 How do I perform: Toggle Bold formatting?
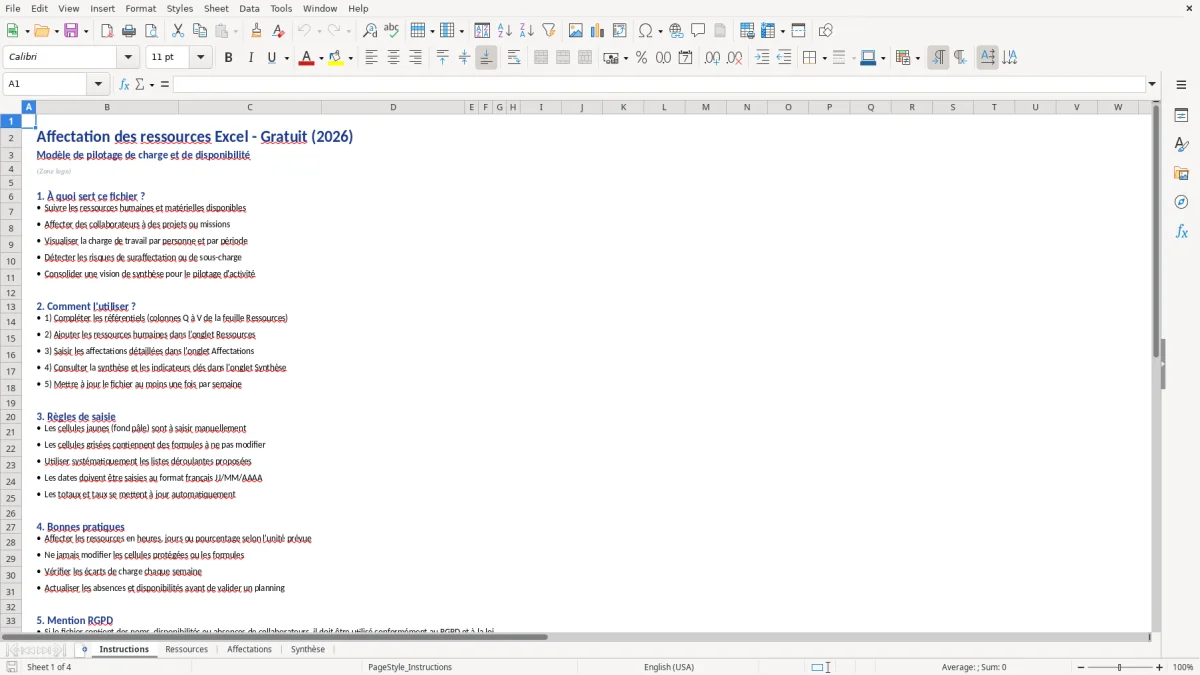coord(229,58)
